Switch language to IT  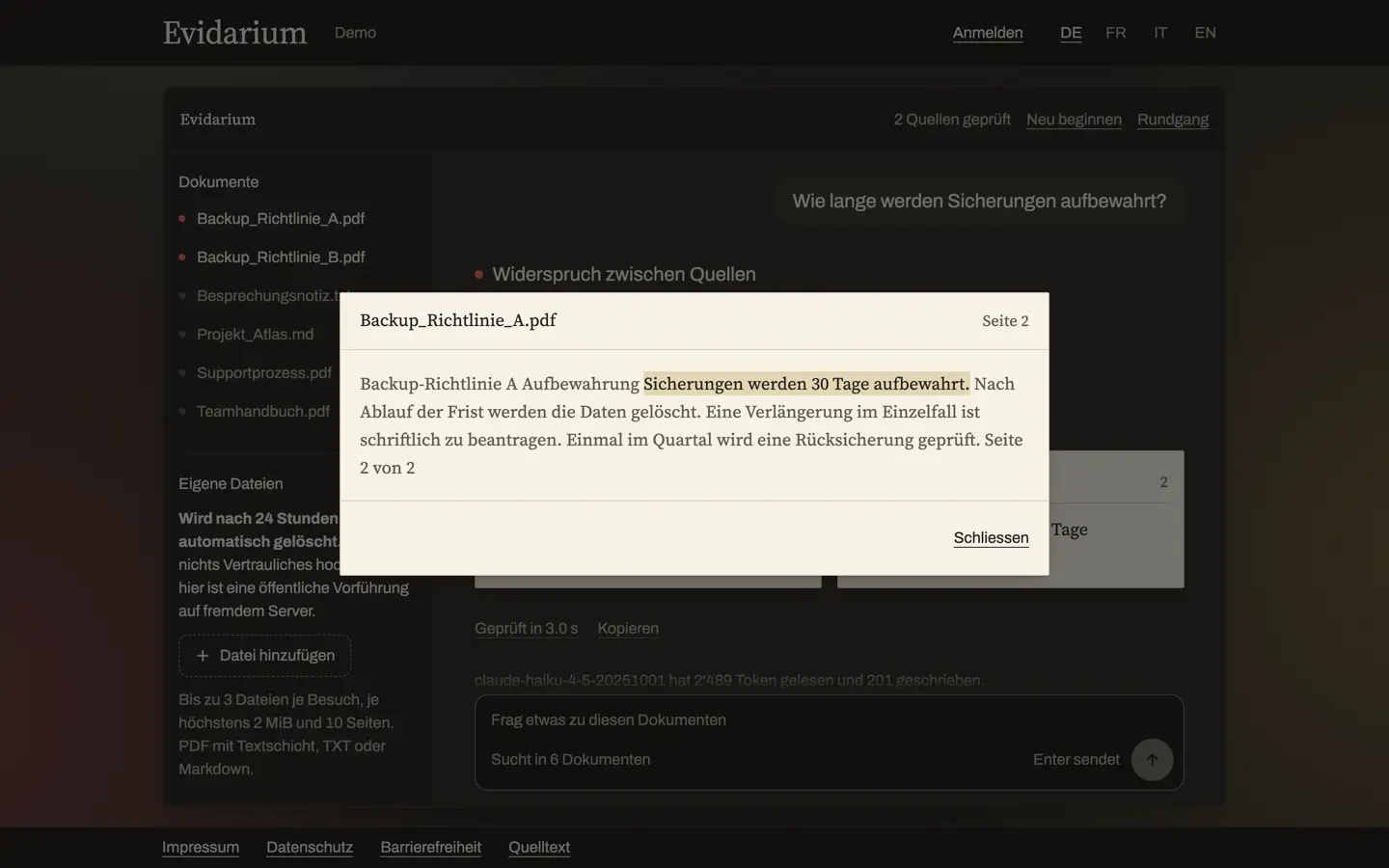(x=1160, y=33)
